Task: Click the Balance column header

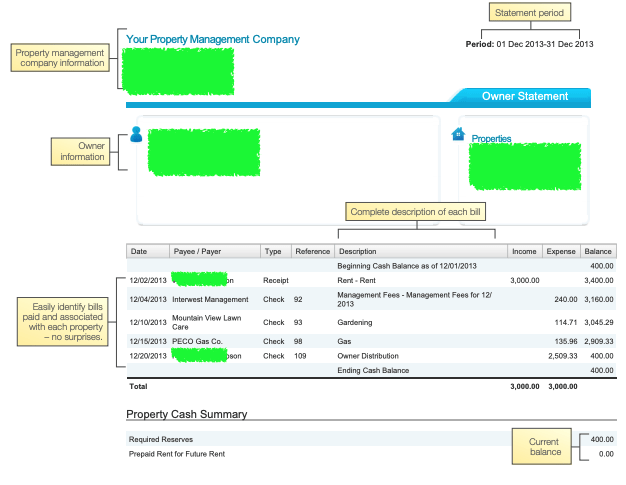Action: click(x=600, y=251)
